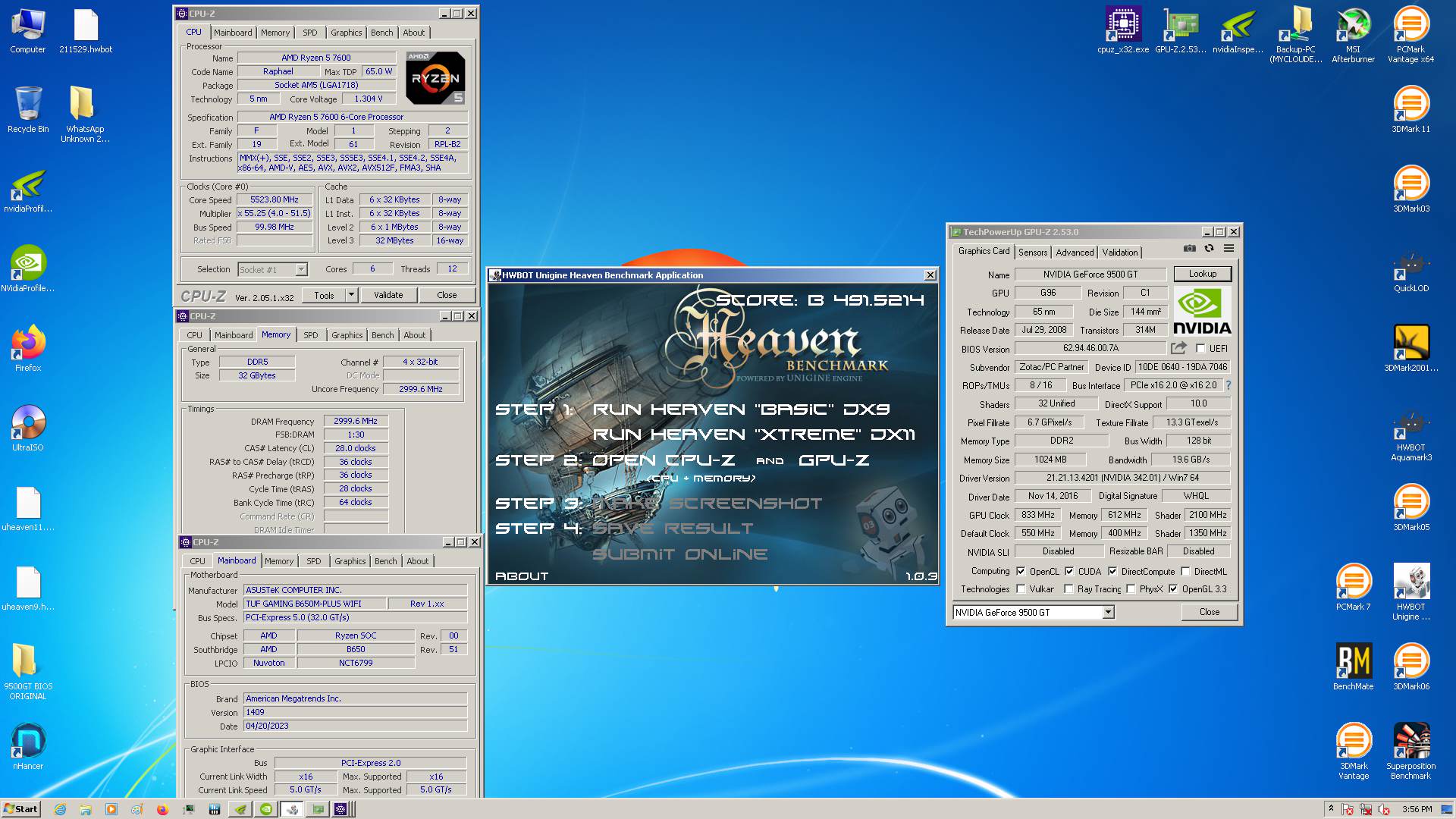
Task: Launch the UltraISO desktop shortcut
Action: 28,428
